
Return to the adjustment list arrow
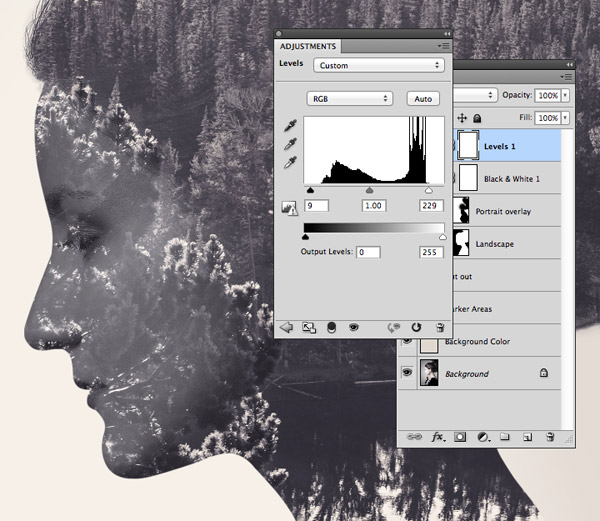[x=286, y=327]
